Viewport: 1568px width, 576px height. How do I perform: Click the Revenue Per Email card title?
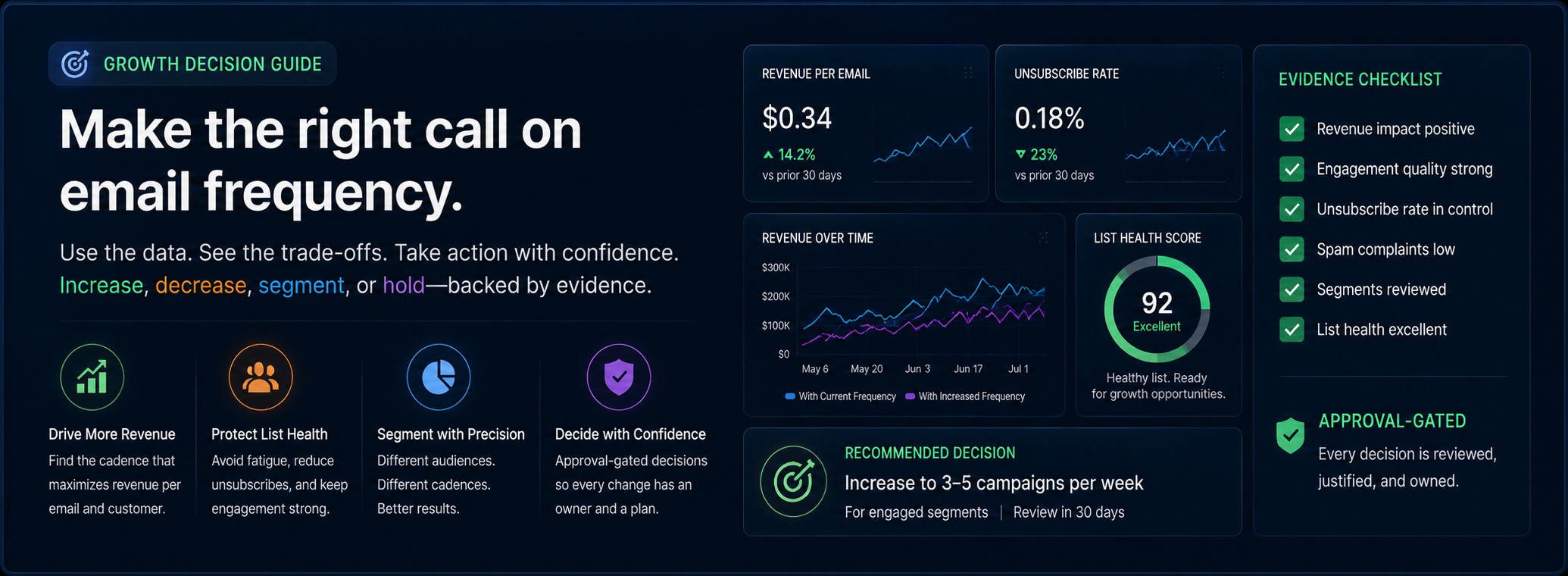[816, 74]
